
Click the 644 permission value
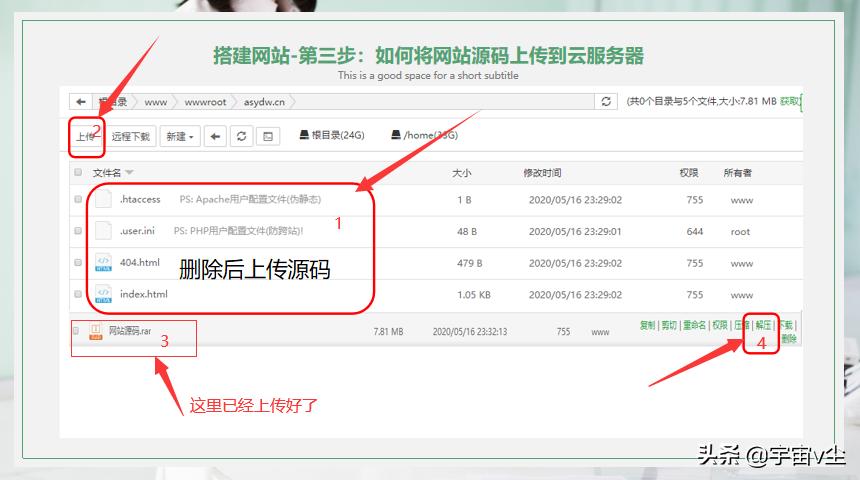[694, 231]
